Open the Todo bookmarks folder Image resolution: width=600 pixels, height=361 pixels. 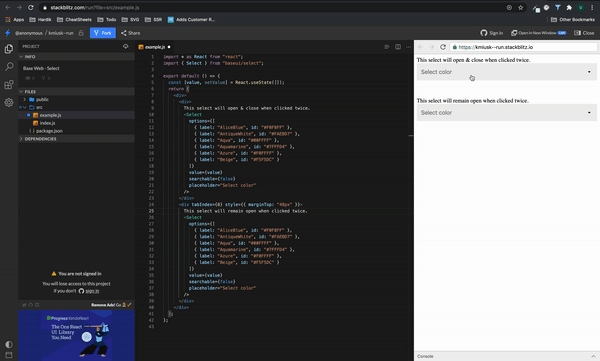pyautogui.click(x=107, y=20)
